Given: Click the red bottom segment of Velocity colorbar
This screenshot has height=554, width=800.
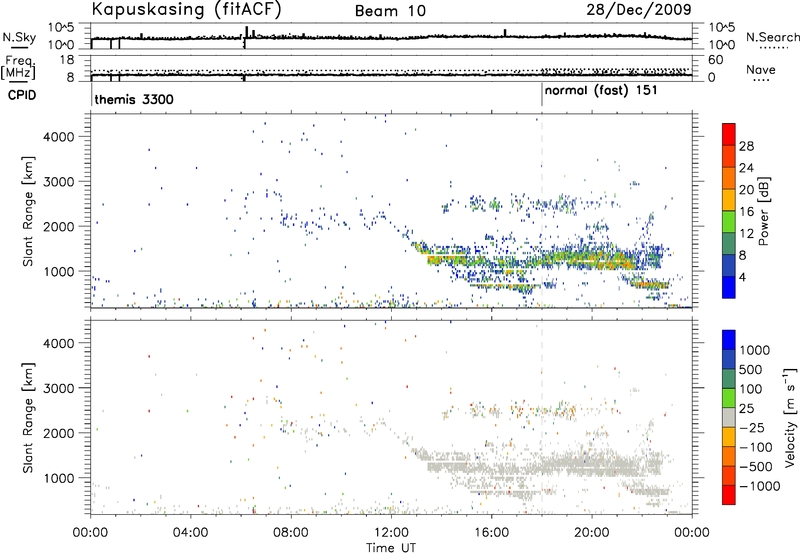Looking at the screenshot, I should pyautogui.click(x=729, y=495).
